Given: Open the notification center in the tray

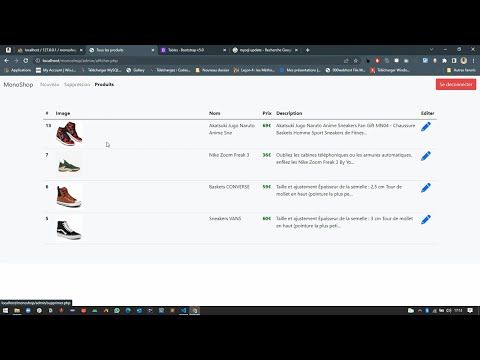Looking at the screenshot, I should [x=470, y=311].
